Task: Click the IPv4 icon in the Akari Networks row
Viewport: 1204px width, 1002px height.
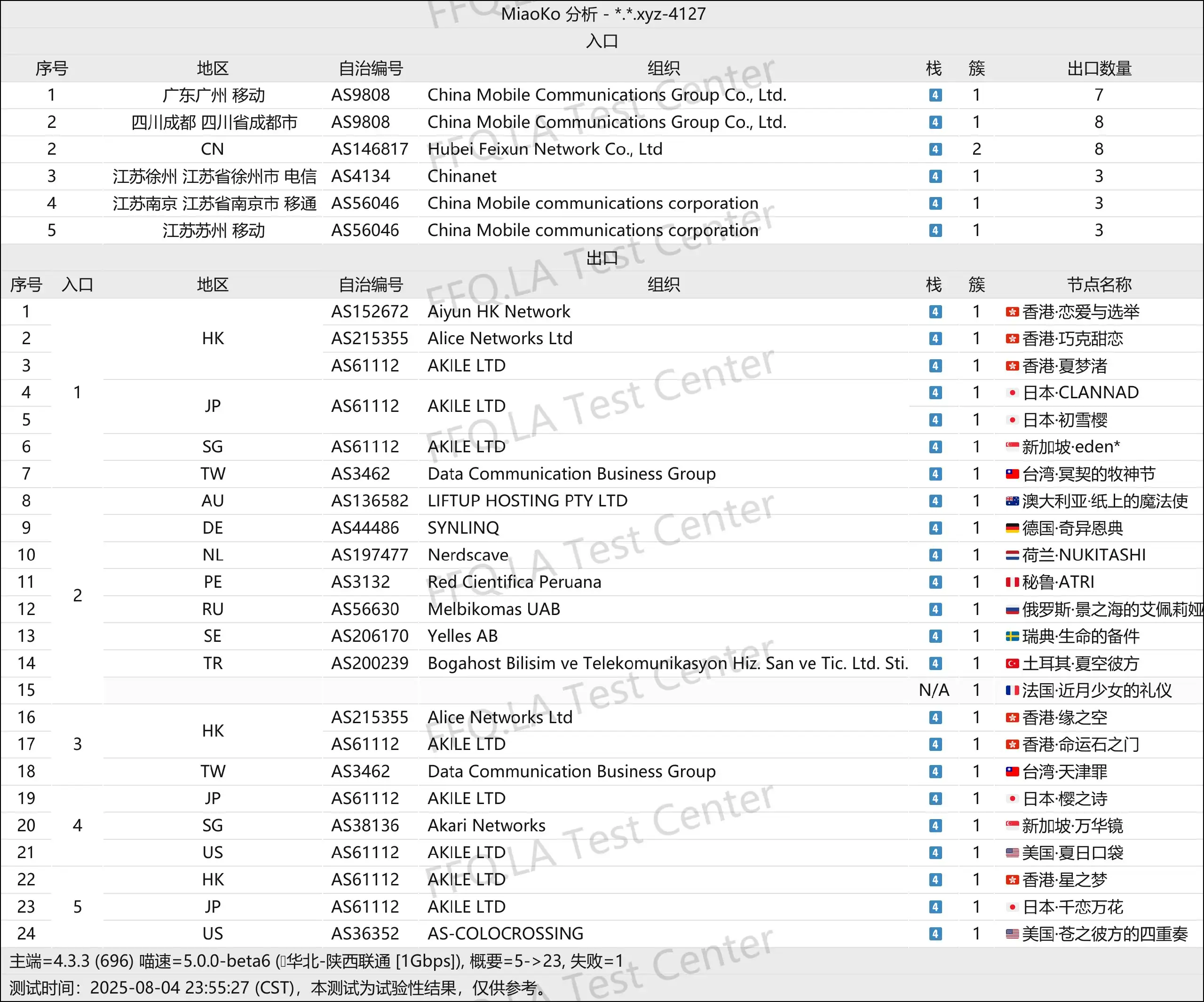Action: 935,826
